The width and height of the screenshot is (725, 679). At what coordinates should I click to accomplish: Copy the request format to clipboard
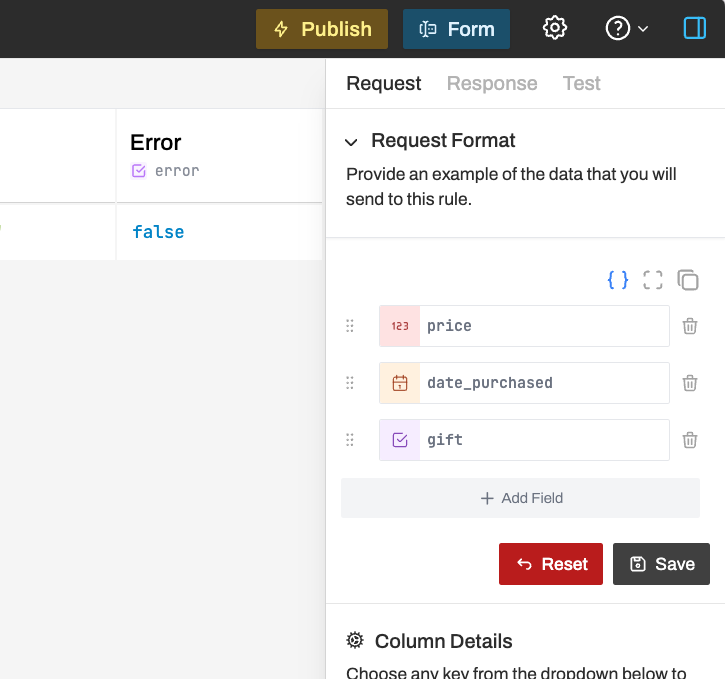tap(688, 280)
